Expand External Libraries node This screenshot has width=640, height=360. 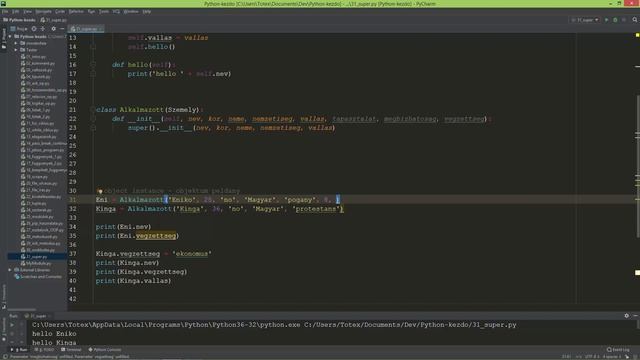coord(10,270)
